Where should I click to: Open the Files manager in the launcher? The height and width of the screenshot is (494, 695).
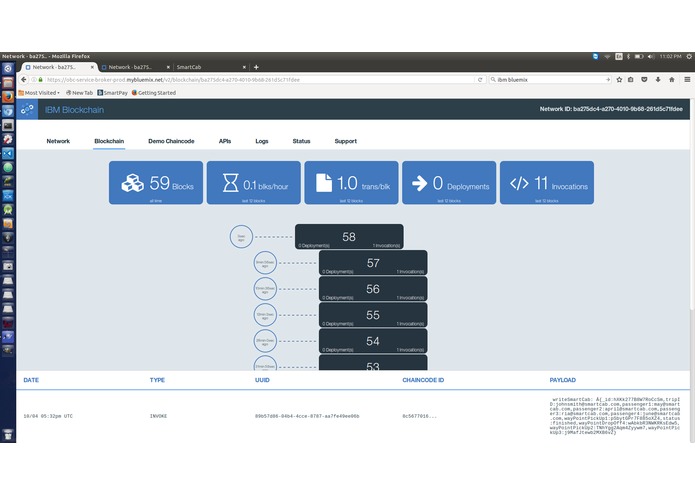coord(8,83)
